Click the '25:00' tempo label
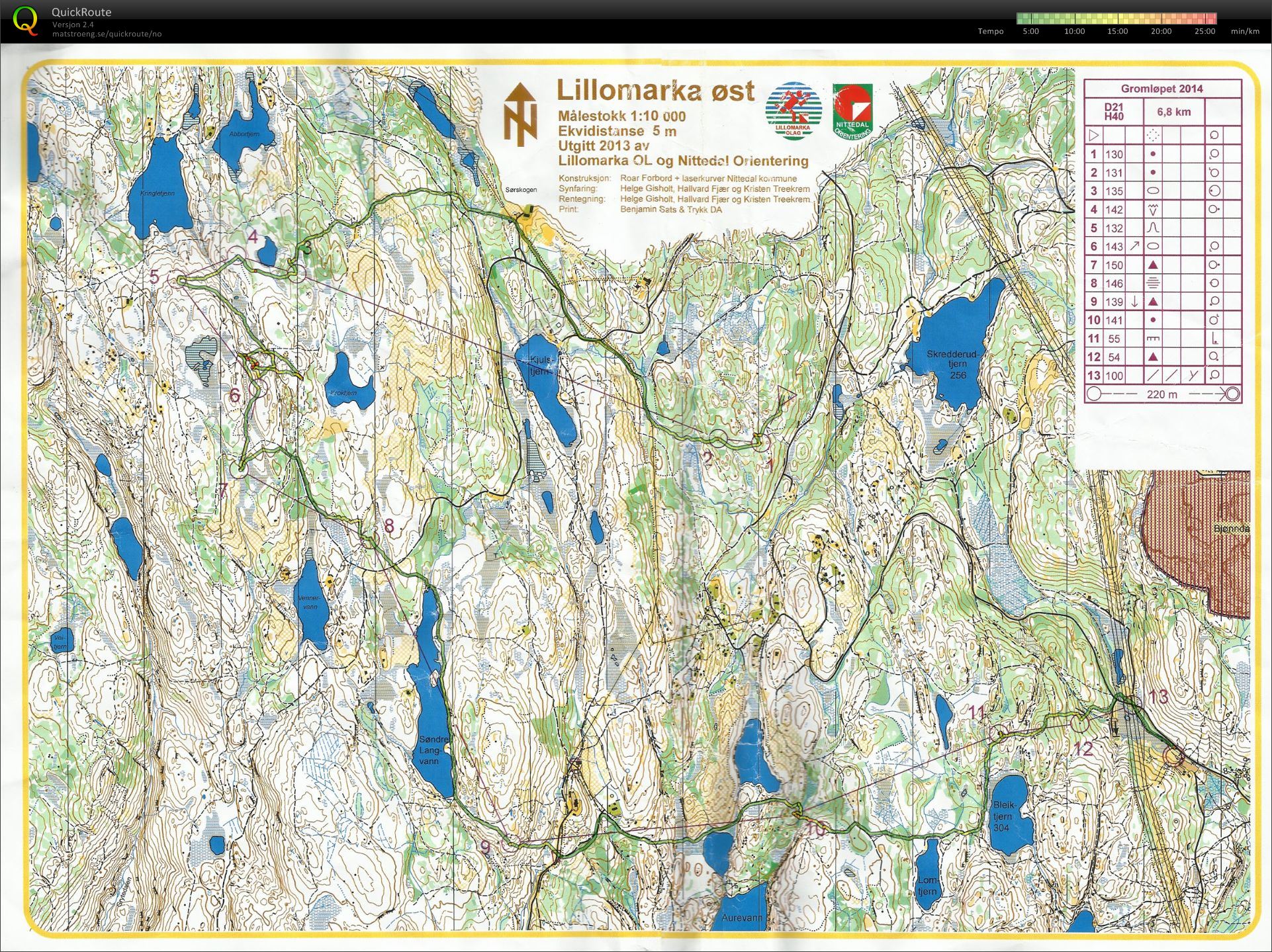1272x952 pixels. (1204, 31)
